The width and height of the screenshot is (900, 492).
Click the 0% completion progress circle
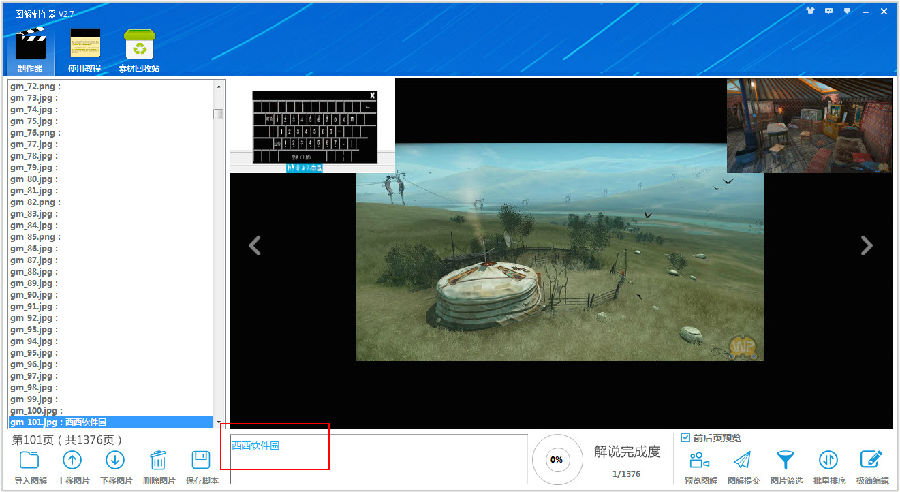click(556, 459)
